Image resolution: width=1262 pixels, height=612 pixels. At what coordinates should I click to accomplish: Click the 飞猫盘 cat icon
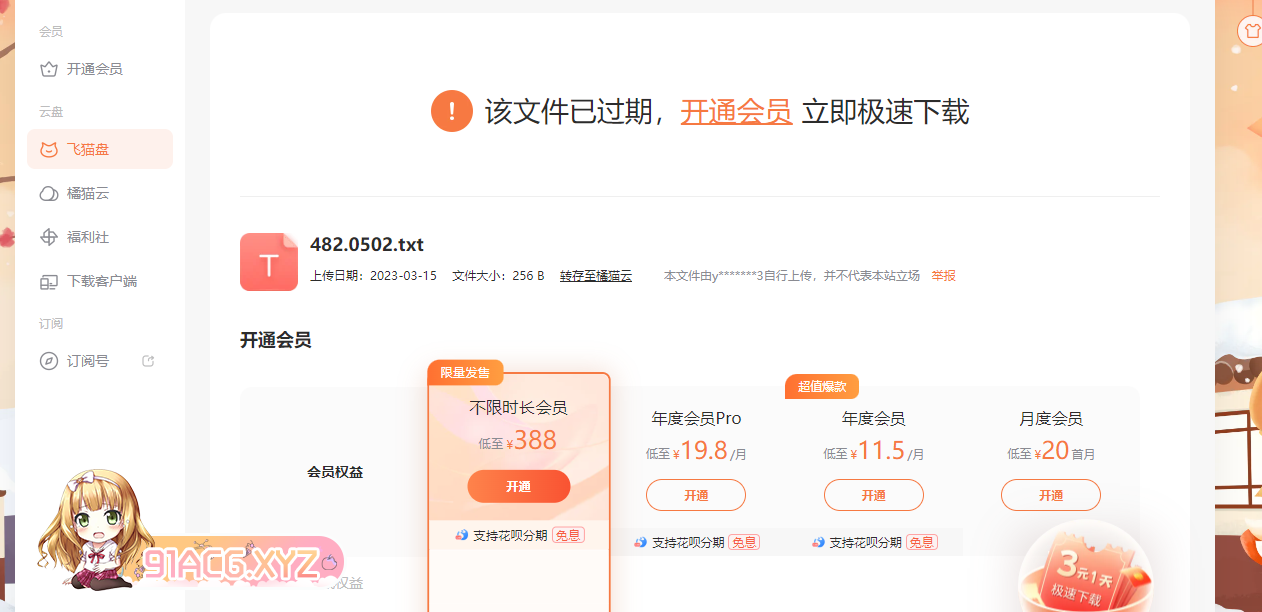[48, 150]
